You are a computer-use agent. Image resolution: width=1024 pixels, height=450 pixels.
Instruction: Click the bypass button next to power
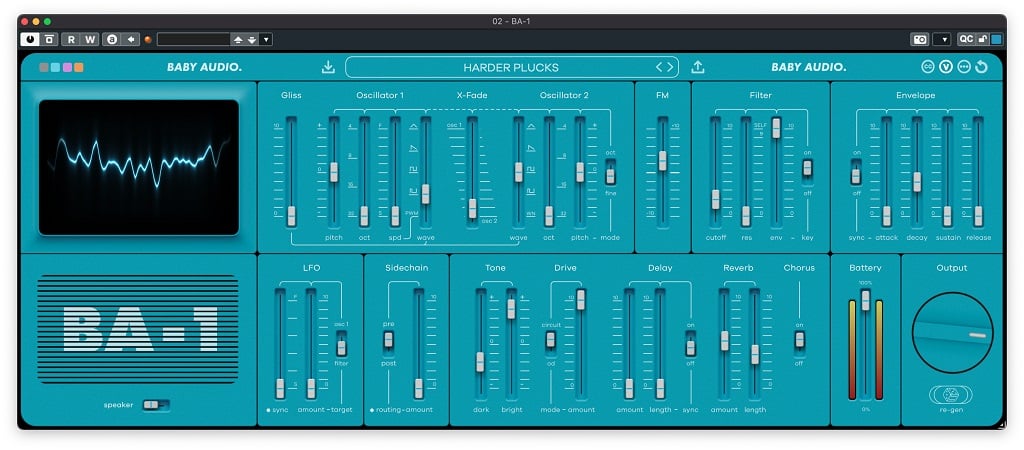(x=49, y=39)
